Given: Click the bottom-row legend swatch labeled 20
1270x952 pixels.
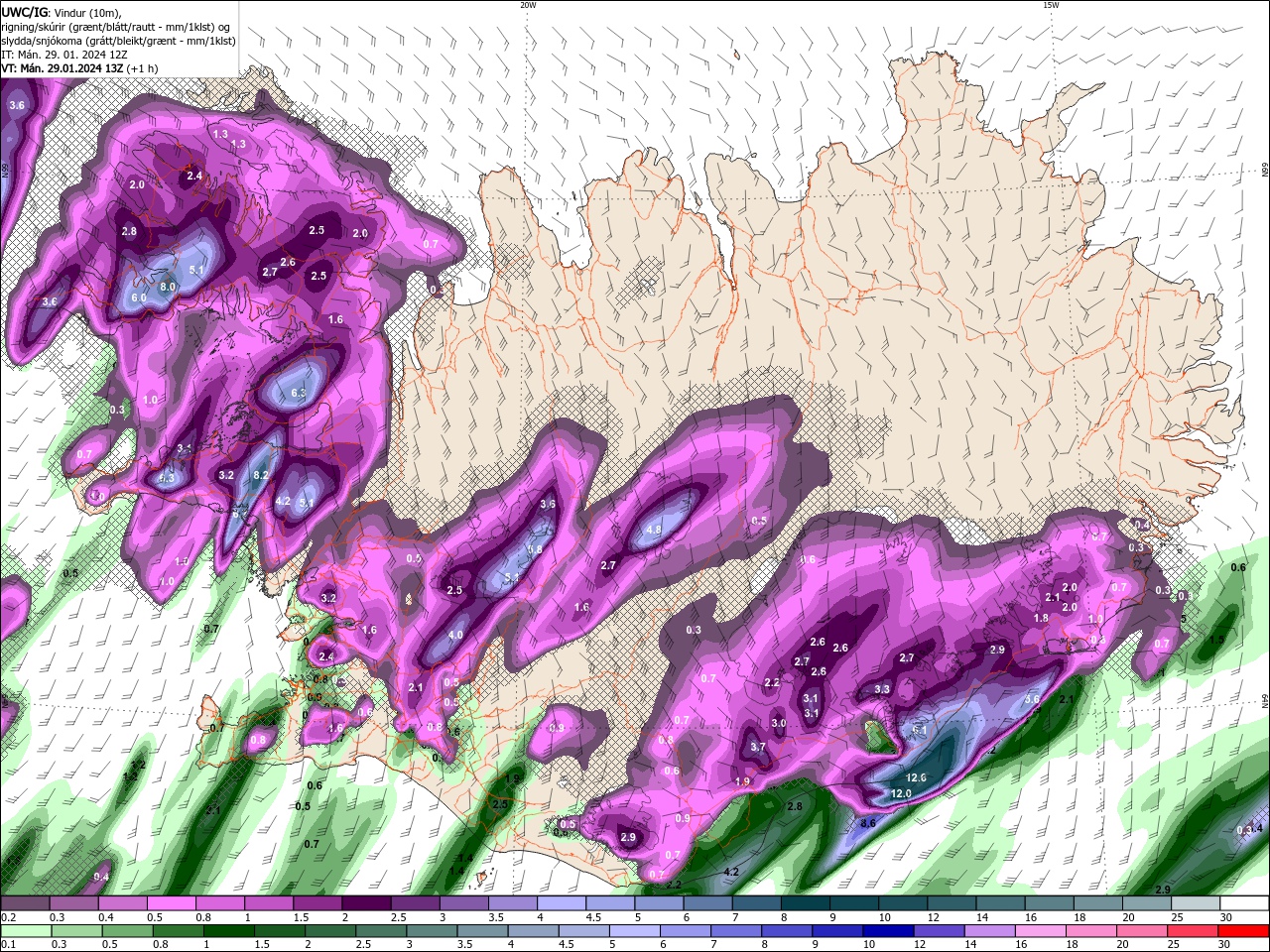Looking at the screenshot, I should pyautogui.click(x=1142, y=931).
